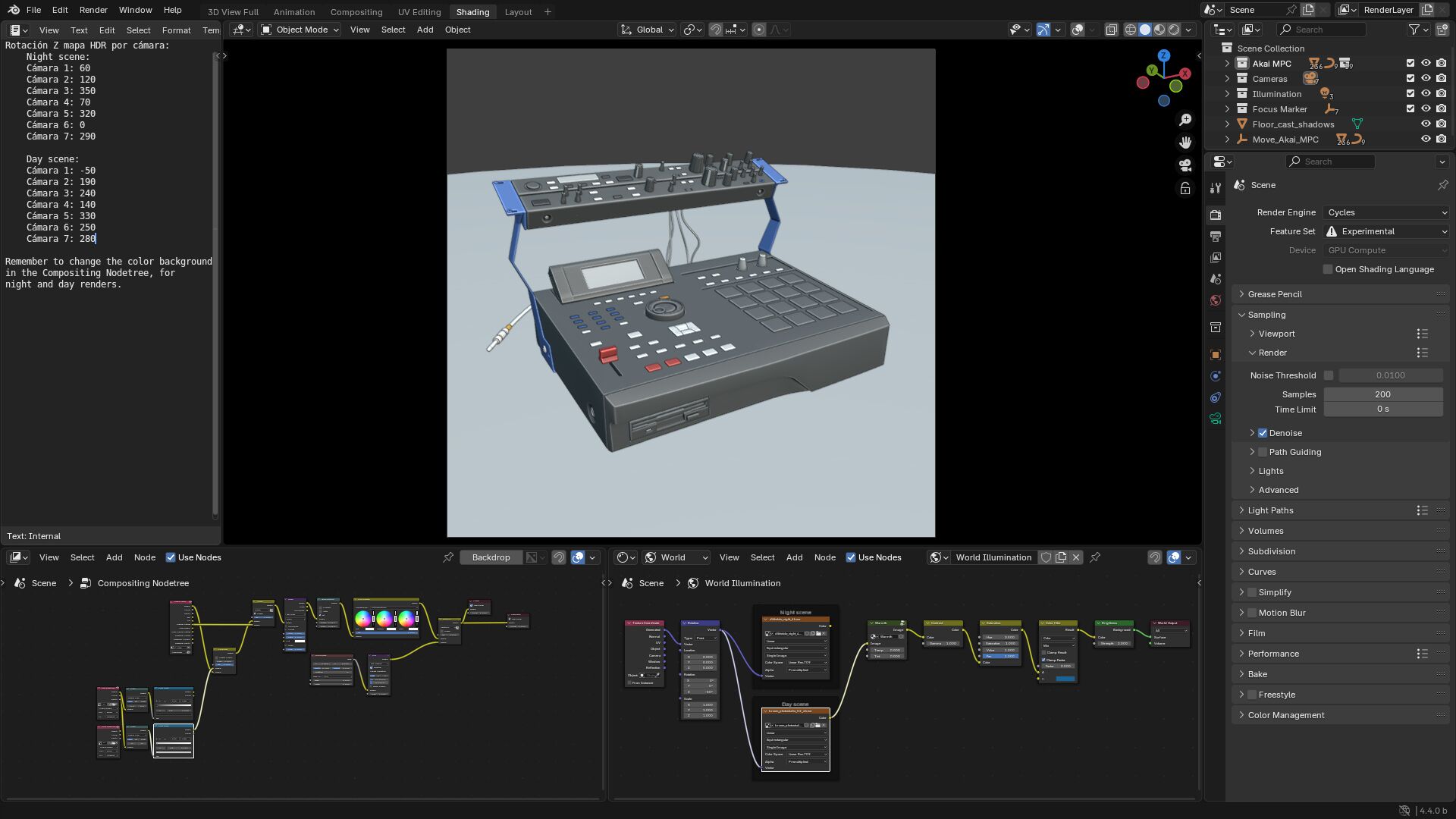
Task: Pin the Scene properties panel
Action: point(1442,185)
